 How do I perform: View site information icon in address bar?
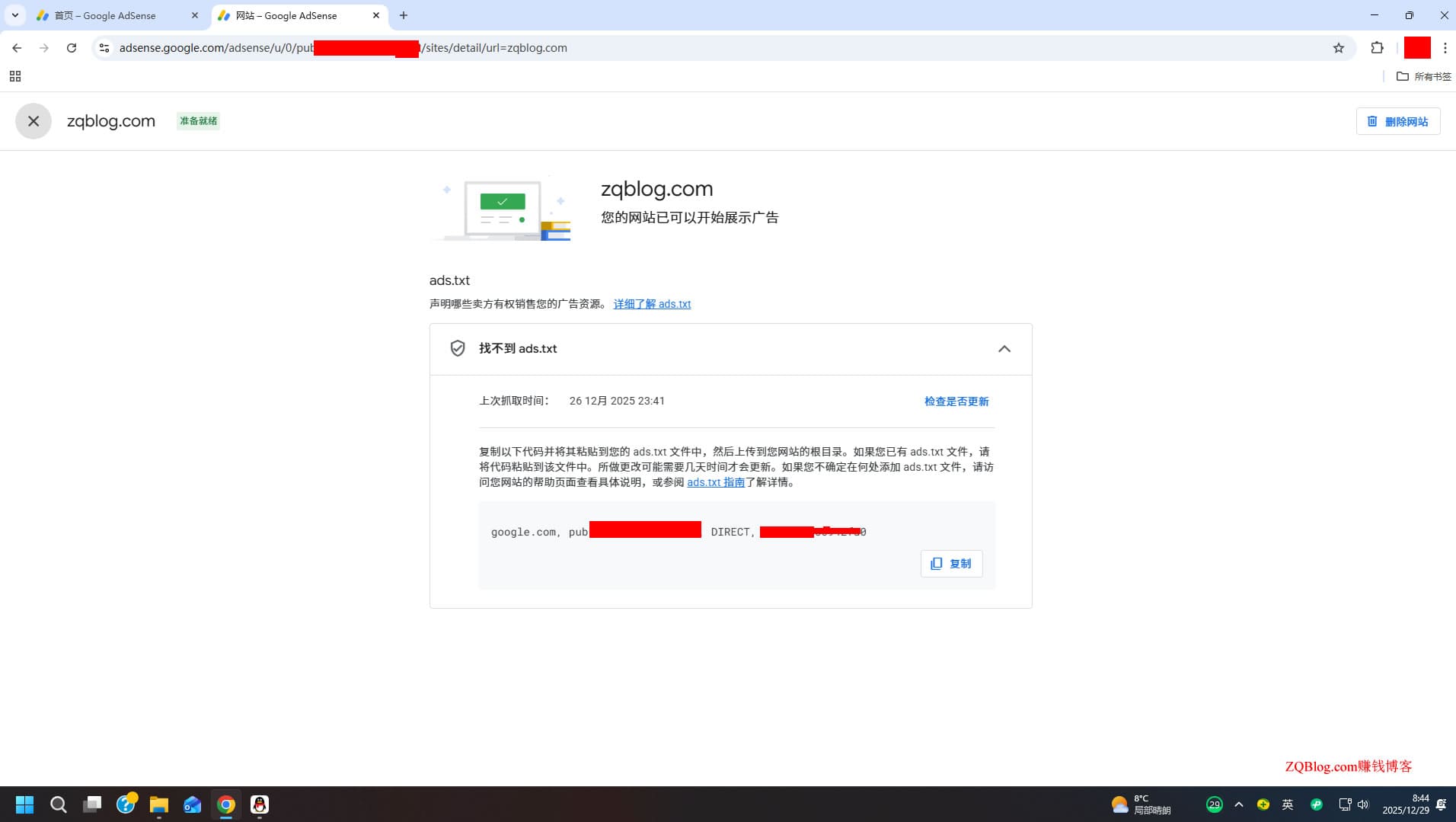tap(104, 48)
